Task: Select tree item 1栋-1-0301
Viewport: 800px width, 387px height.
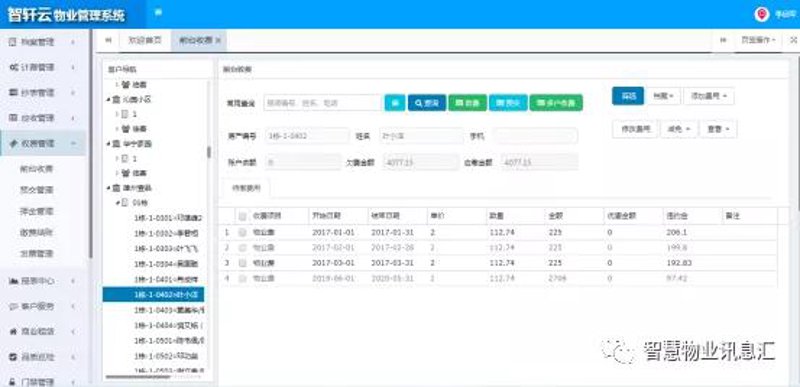Action: tap(168, 218)
